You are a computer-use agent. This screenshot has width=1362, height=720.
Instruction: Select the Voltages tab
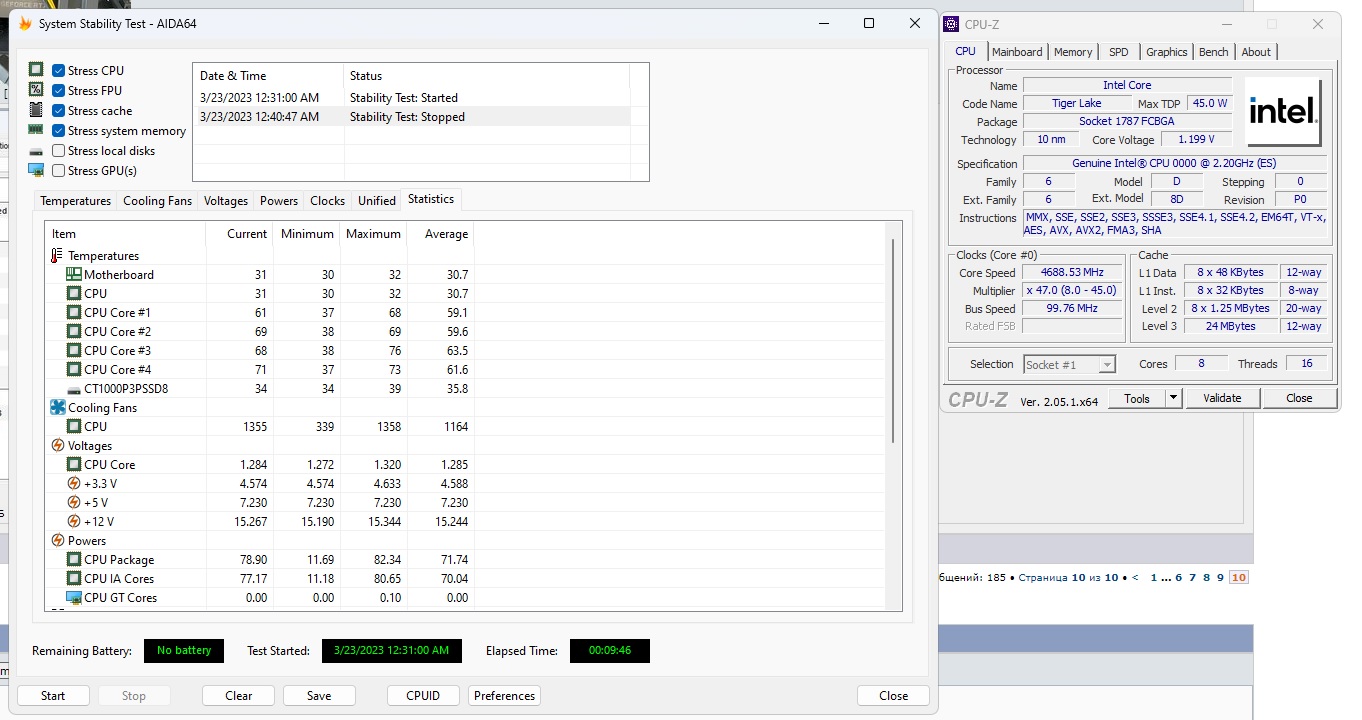[x=226, y=201]
